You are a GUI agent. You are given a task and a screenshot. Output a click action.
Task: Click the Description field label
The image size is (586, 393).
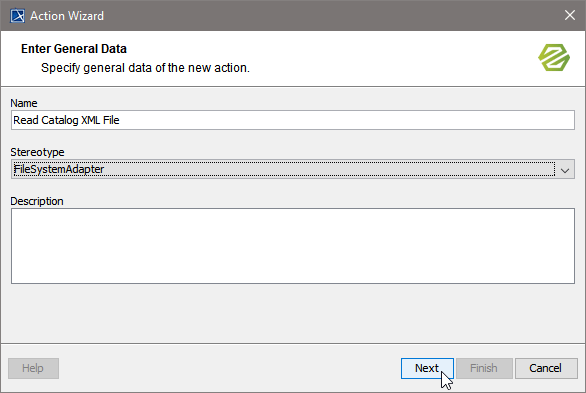pos(37,201)
